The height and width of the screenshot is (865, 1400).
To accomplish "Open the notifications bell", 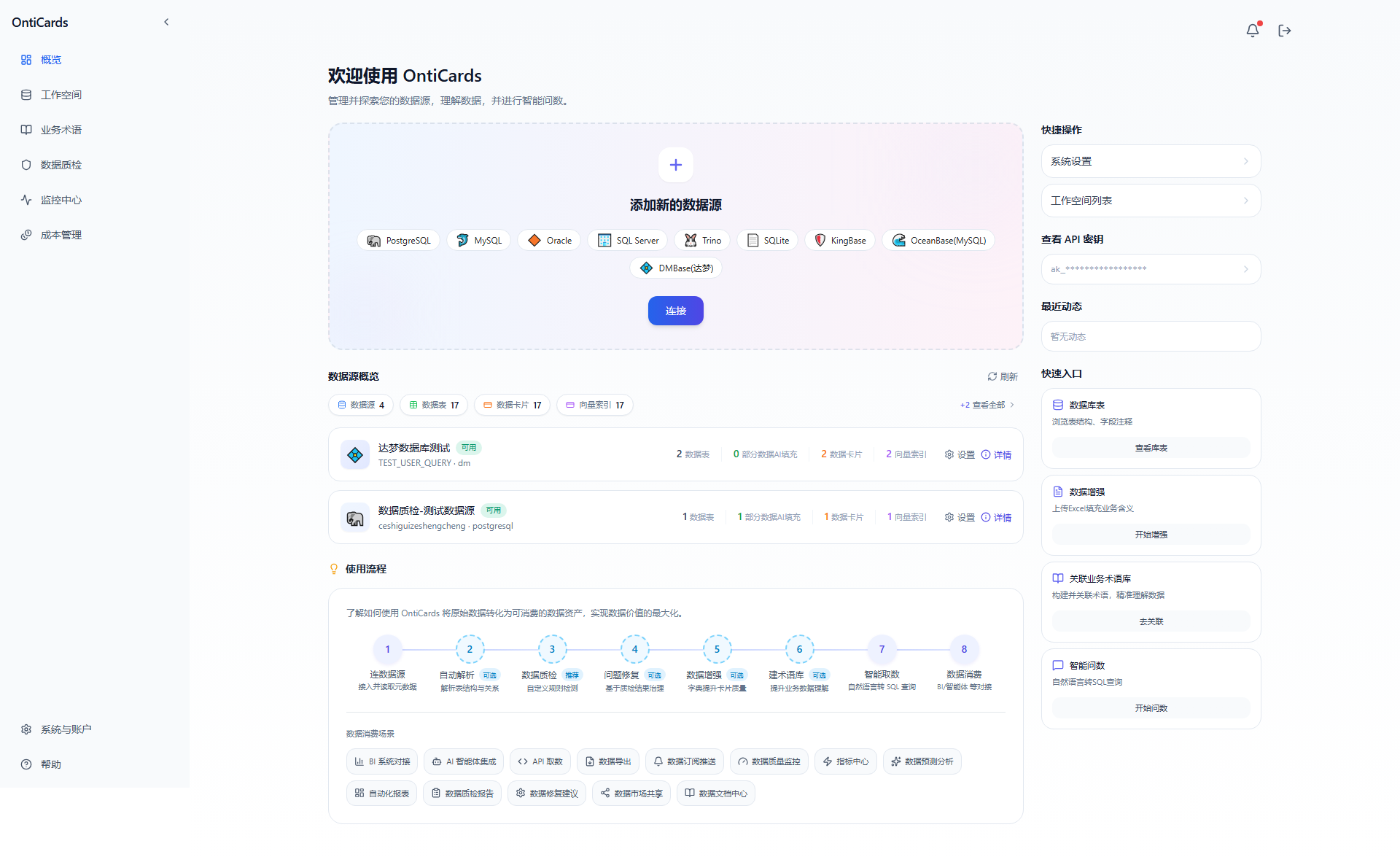I will pos(1253,30).
